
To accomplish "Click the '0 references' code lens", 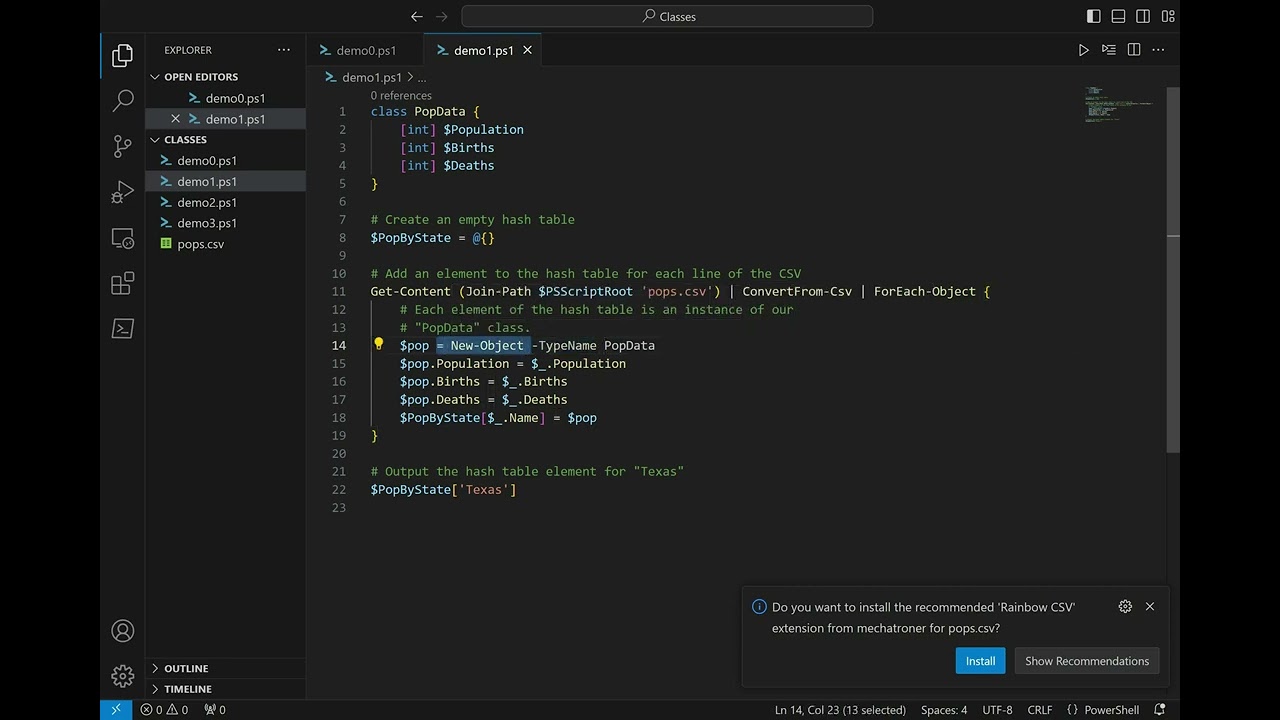I will click(401, 96).
